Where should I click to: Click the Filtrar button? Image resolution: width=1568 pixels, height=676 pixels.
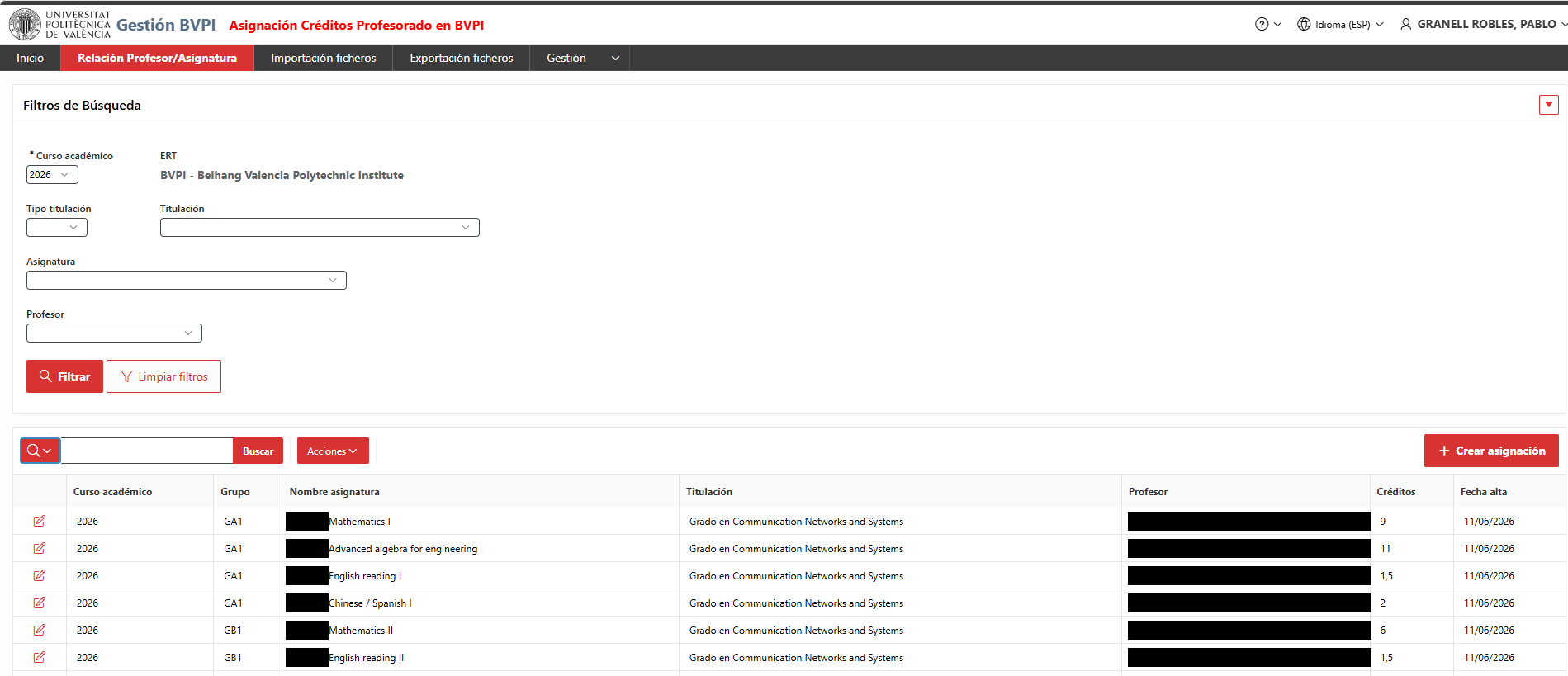point(64,376)
